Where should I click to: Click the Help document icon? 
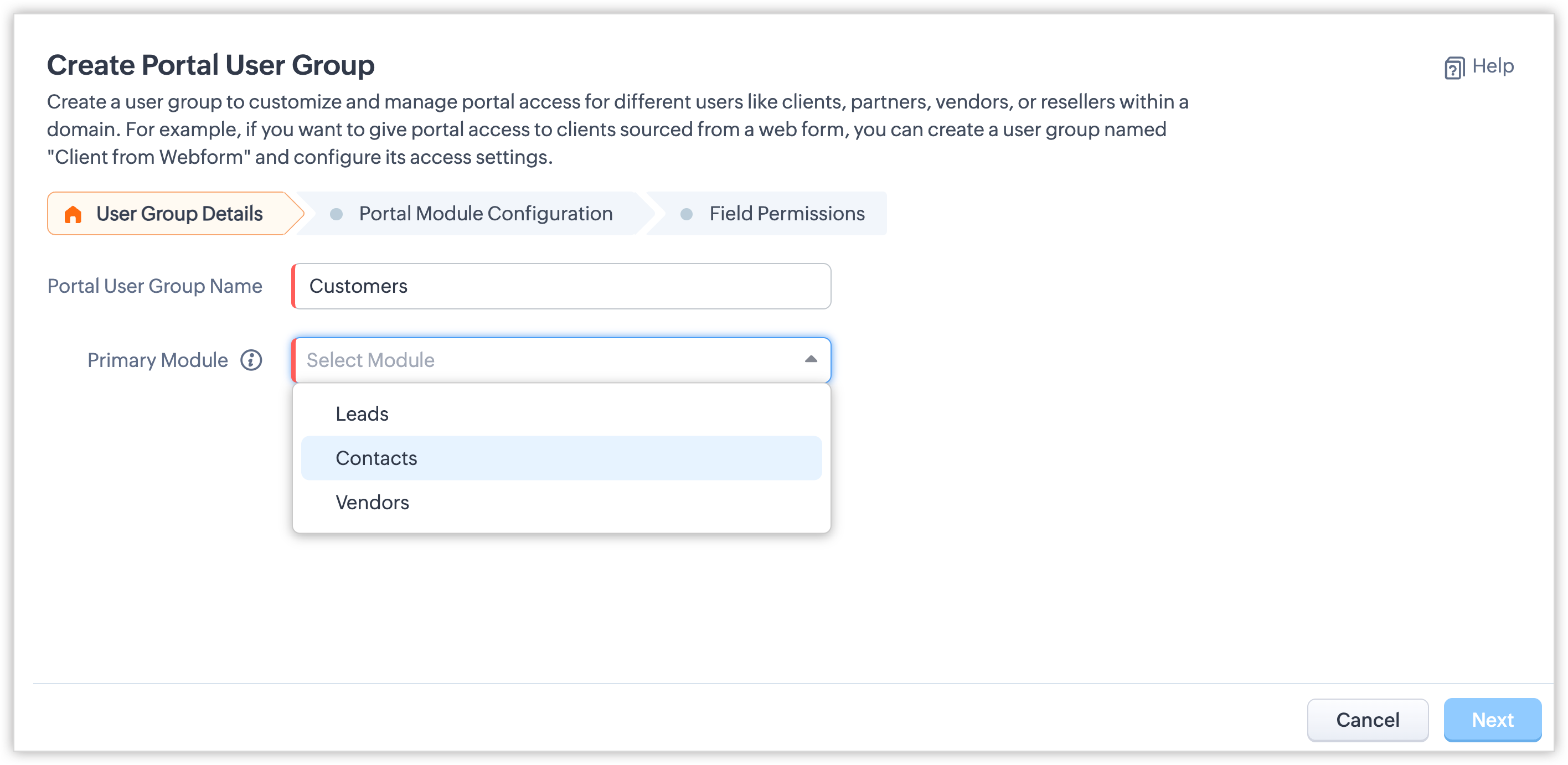pos(1454,68)
